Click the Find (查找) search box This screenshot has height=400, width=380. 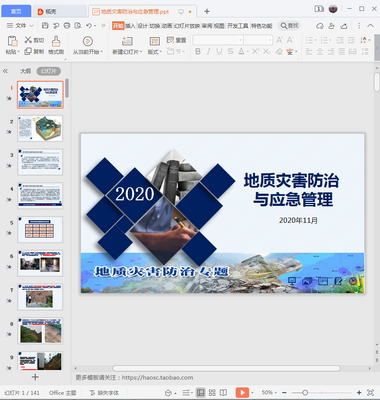pos(289,26)
